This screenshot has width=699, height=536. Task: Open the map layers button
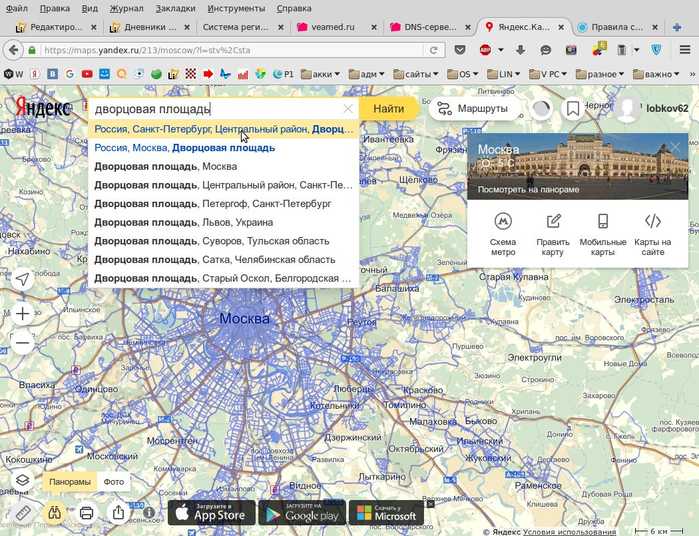22,481
